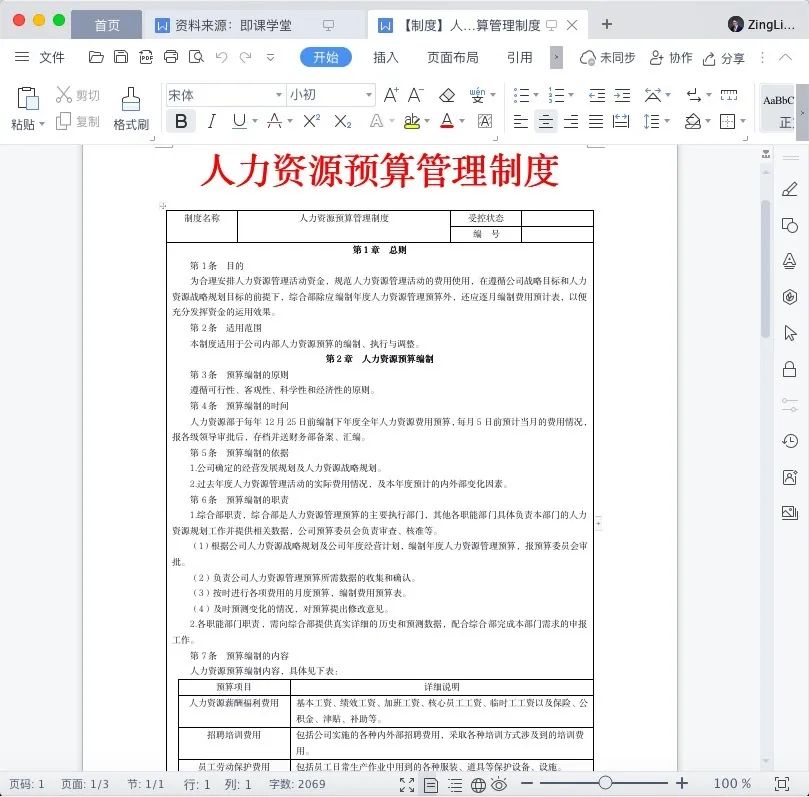The height and width of the screenshot is (797, 809).
Task: Toggle Underline formatting
Action: coord(239,121)
